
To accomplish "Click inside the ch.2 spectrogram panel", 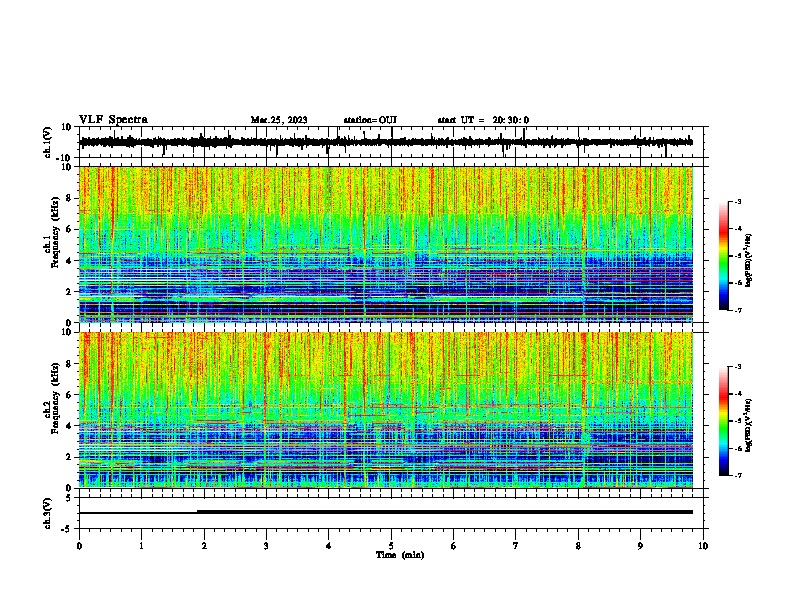I will coord(386,410).
